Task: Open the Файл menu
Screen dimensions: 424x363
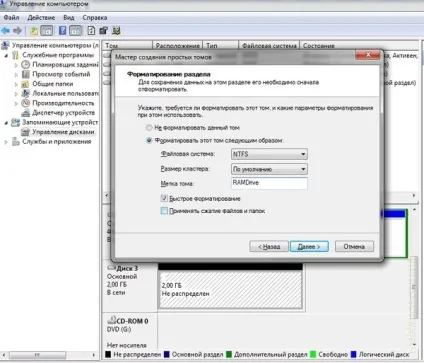Action: [x=11, y=17]
